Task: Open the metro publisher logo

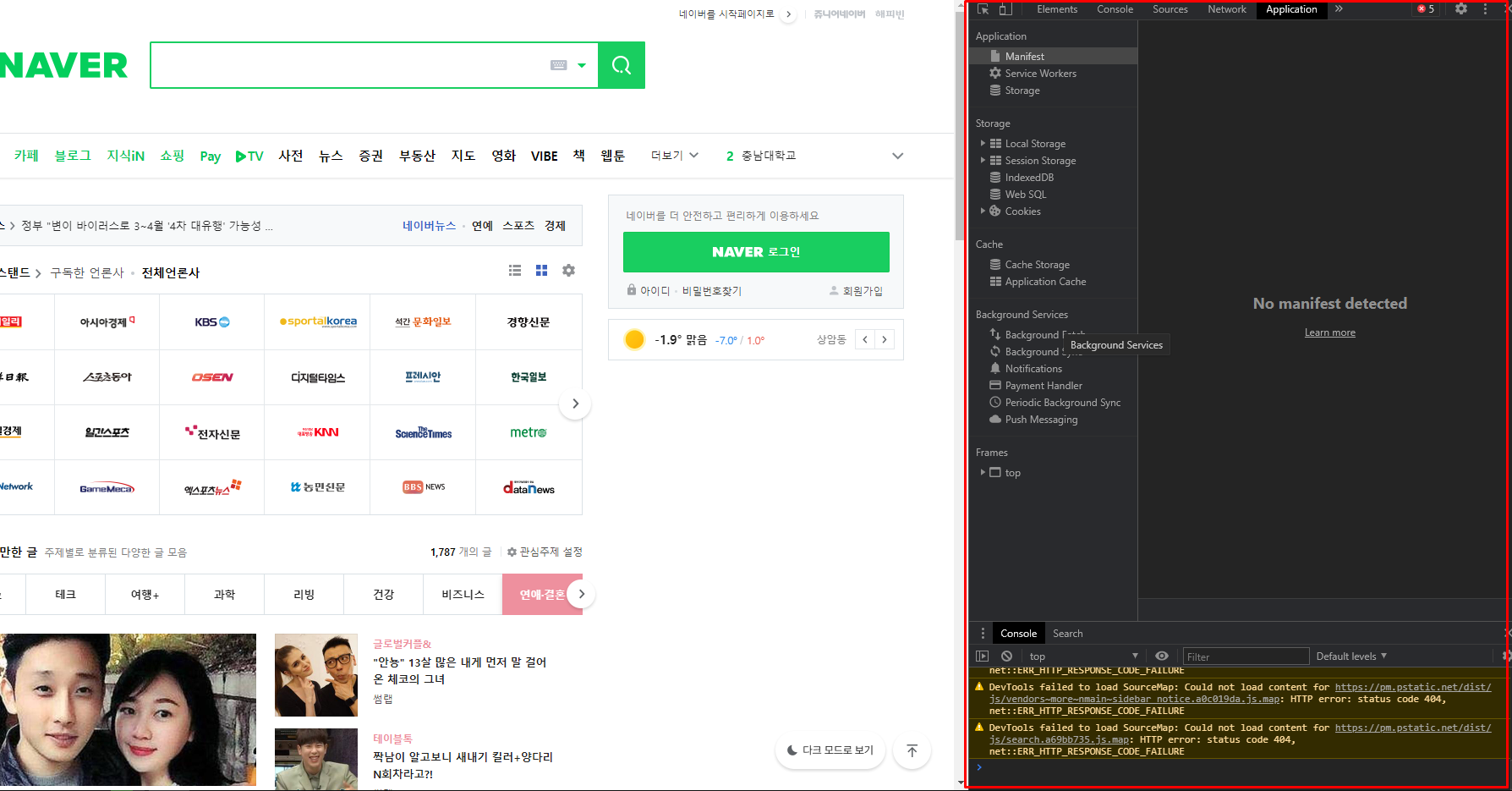Action: [529, 432]
